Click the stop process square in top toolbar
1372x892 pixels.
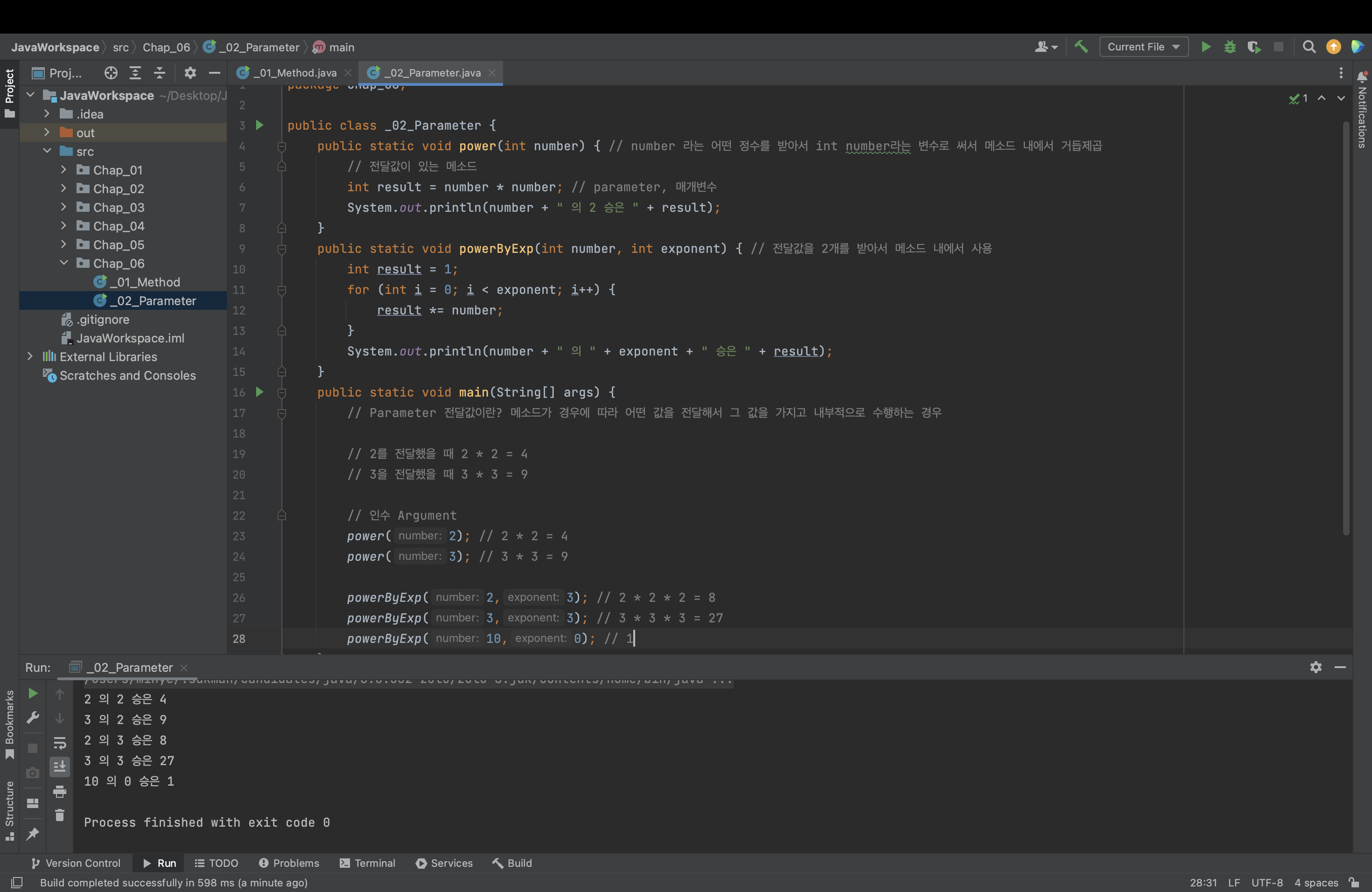click(1279, 47)
